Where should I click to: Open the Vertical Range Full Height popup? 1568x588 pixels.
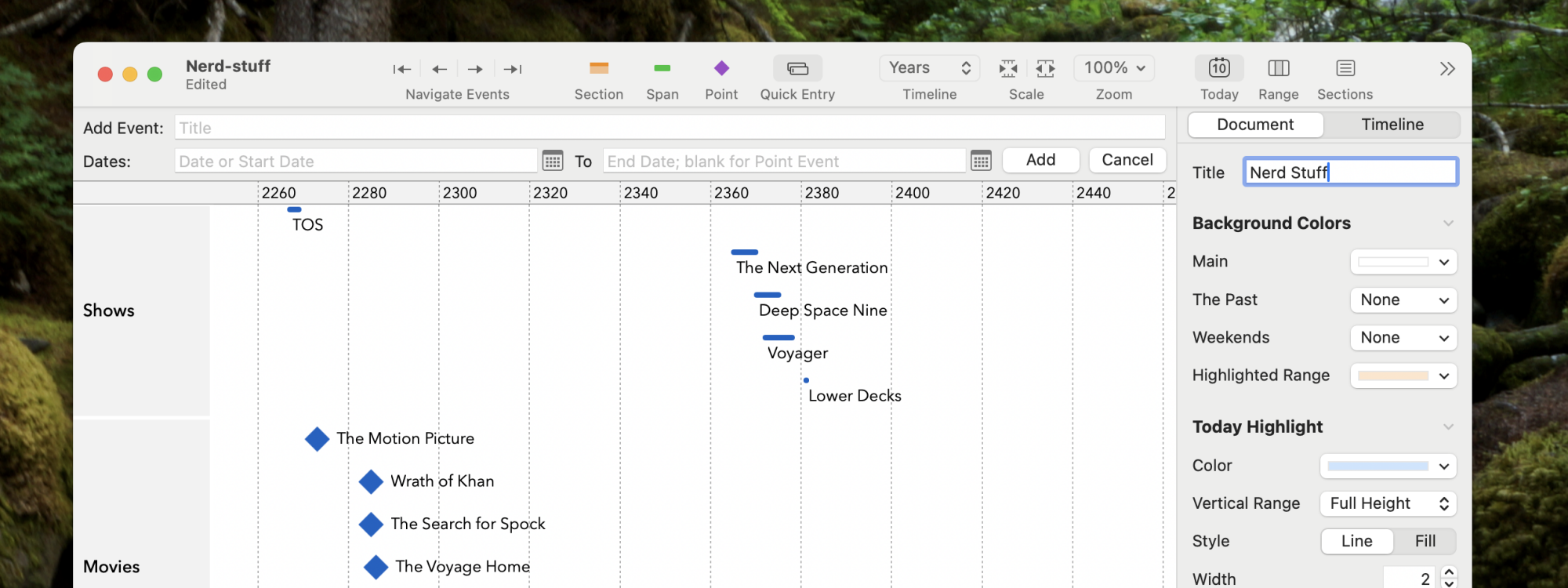tap(1388, 504)
